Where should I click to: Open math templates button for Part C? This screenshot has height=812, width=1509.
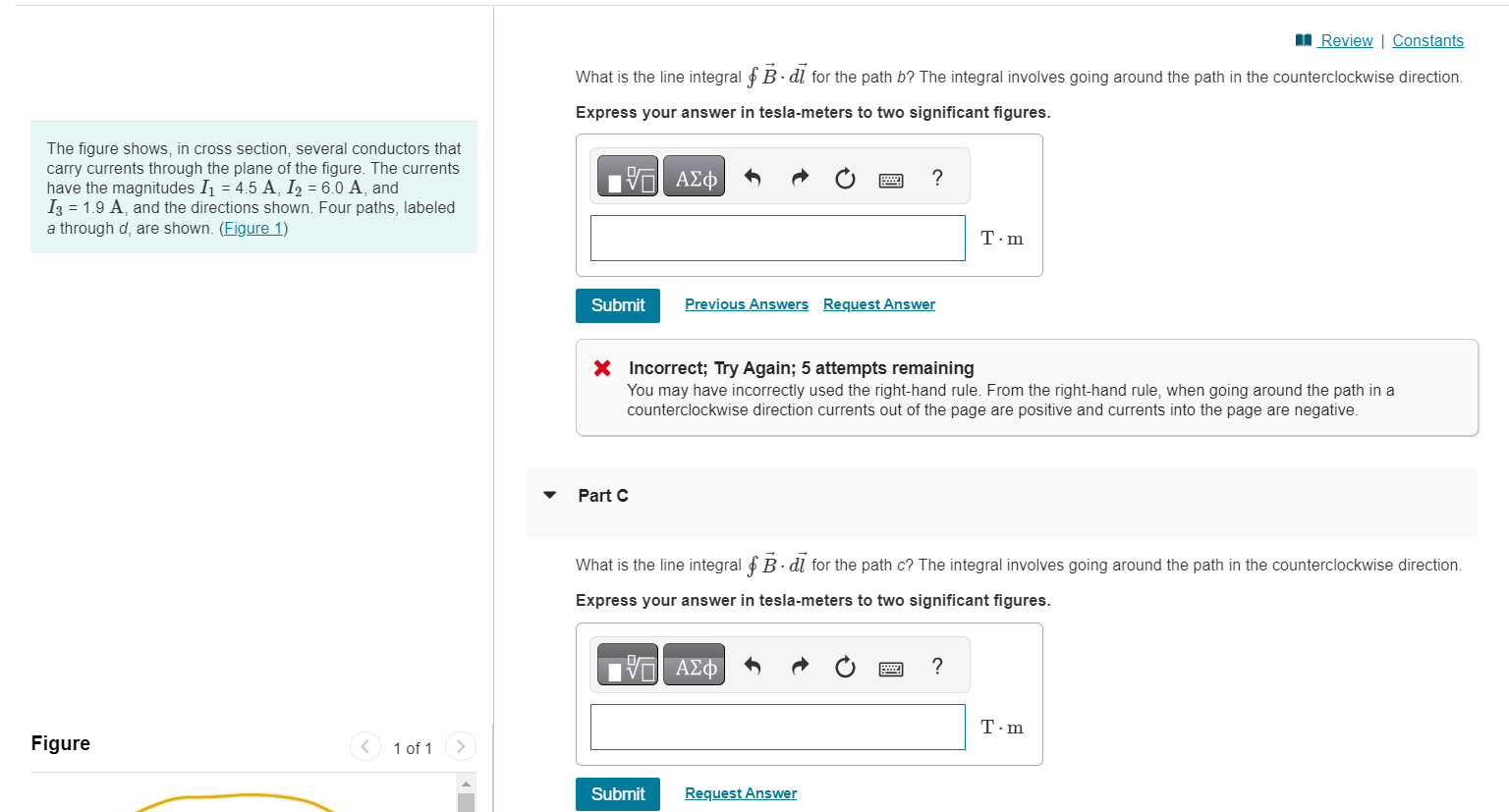(x=628, y=667)
